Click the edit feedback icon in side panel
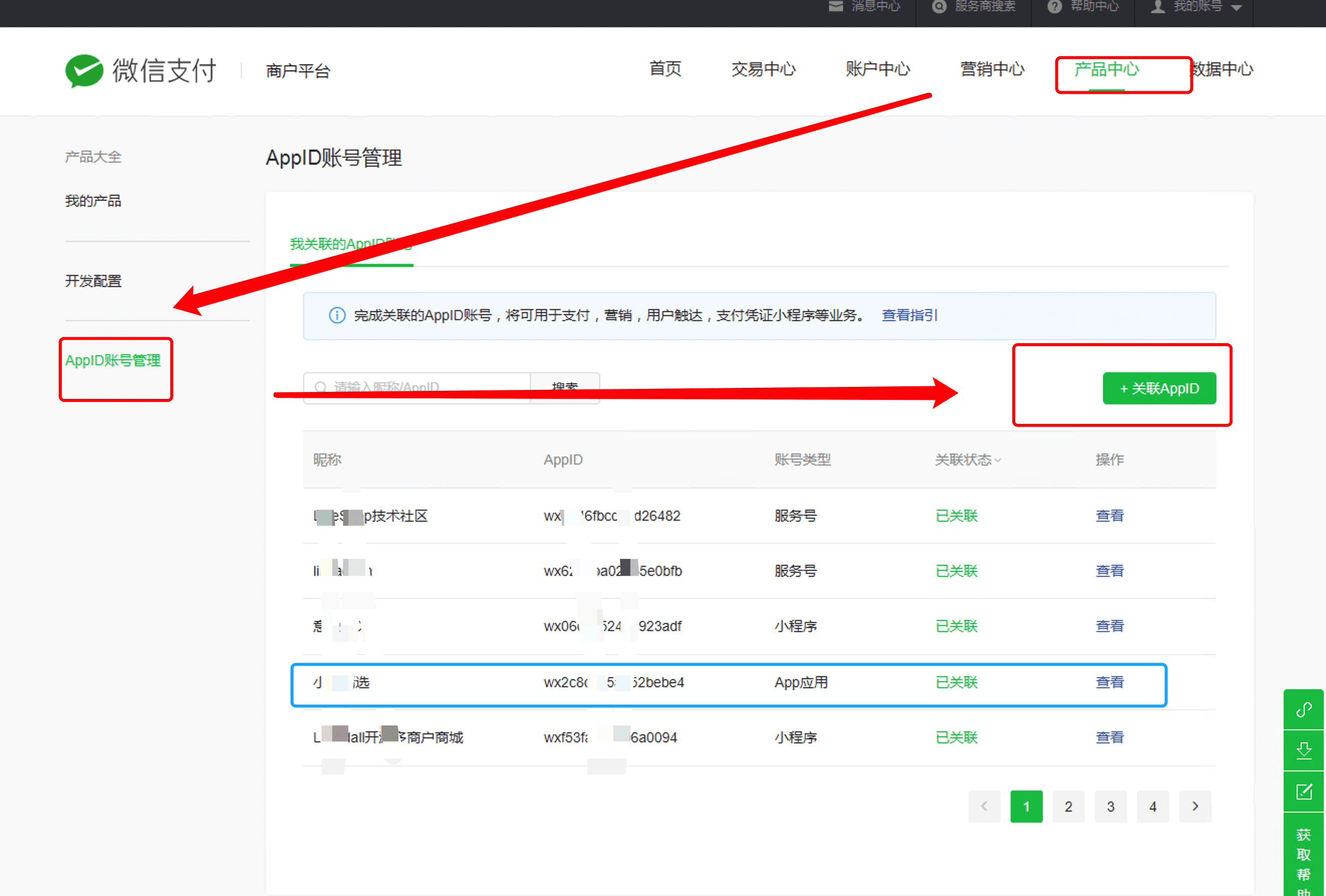The width and height of the screenshot is (1326, 896). tap(1304, 792)
